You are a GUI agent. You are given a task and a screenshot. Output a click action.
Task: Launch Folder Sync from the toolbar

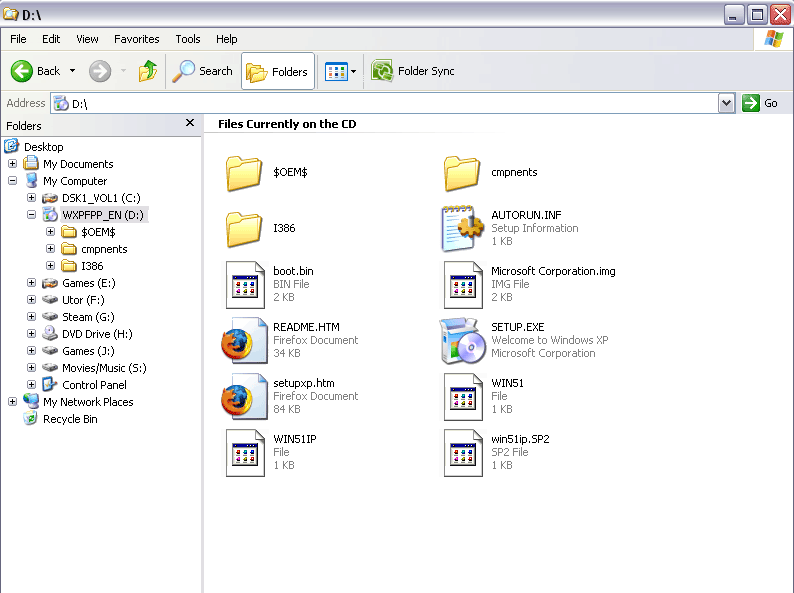click(x=413, y=71)
